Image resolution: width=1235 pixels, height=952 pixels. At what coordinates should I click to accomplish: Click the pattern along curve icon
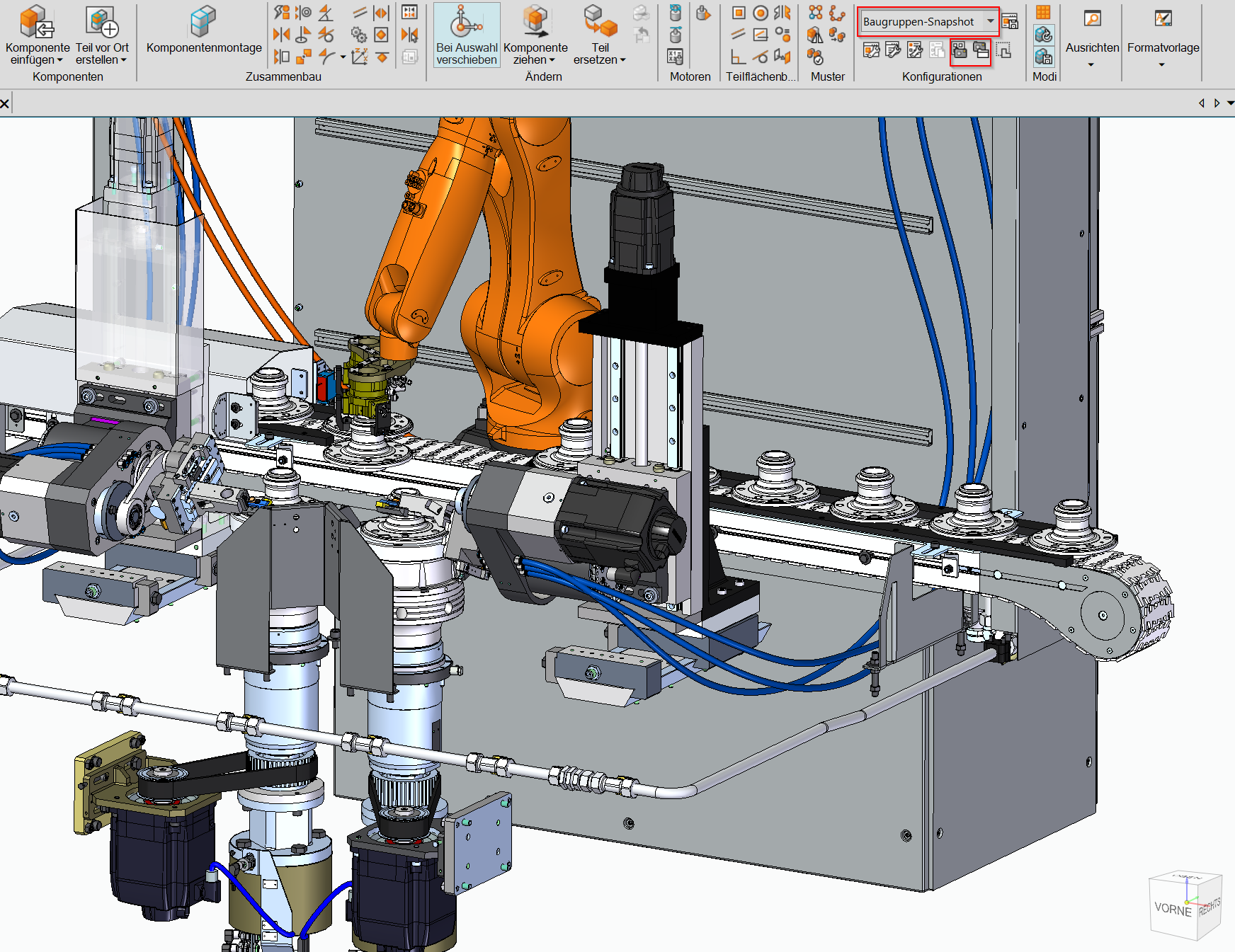coord(837,12)
